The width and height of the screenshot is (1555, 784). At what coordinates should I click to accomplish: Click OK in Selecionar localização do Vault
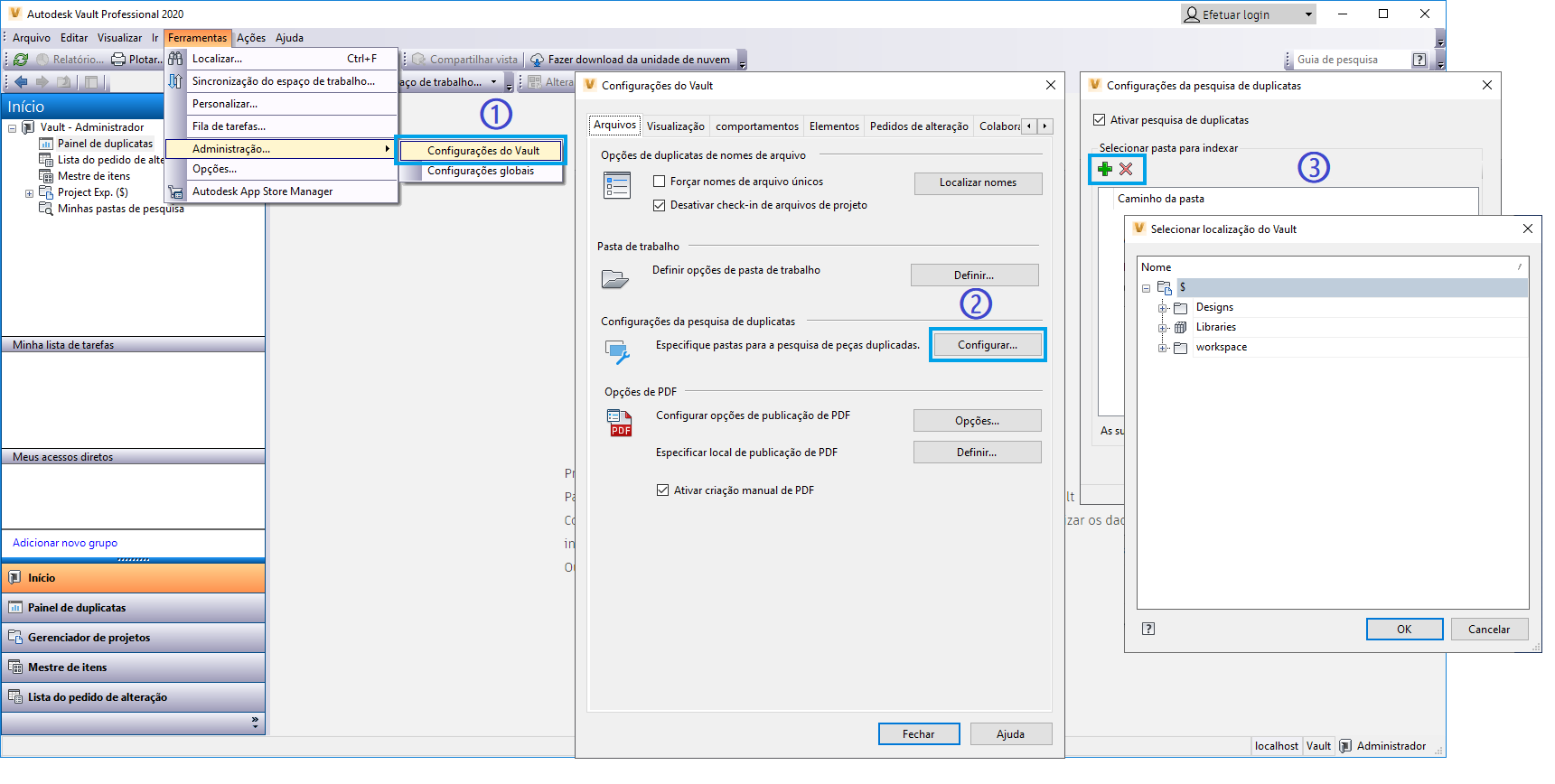1404,630
